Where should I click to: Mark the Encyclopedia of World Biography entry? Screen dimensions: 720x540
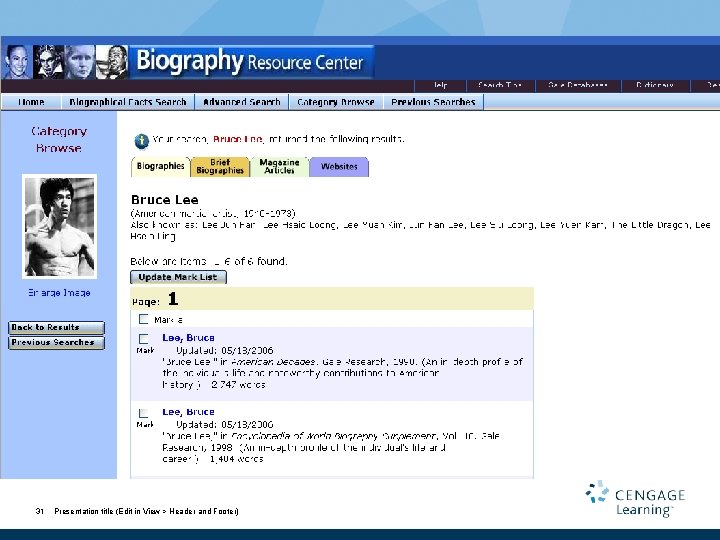[144, 413]
